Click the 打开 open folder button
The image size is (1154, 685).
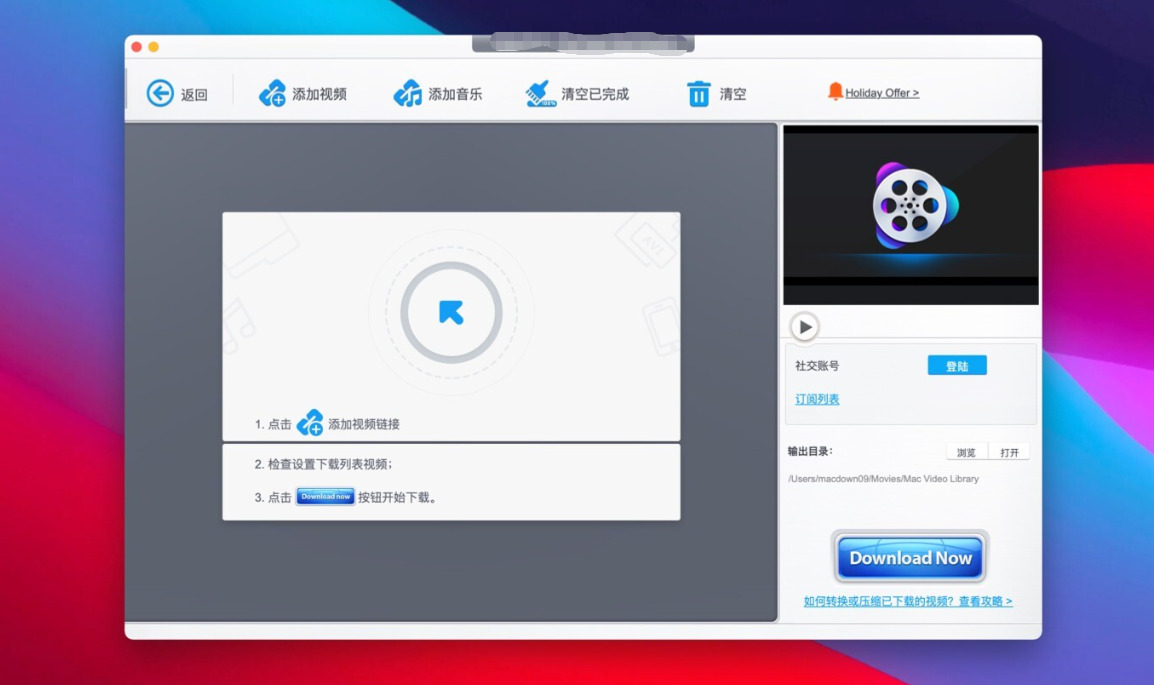pyautogui.click(x=1009, y=452)
